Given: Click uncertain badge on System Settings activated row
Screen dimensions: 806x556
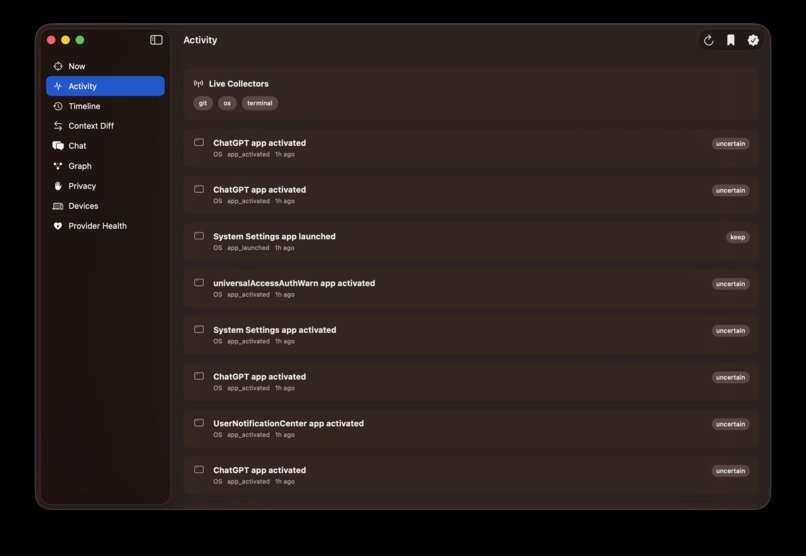Looking at the screenshot, I should pyautogui.click(x=730, y=330).
